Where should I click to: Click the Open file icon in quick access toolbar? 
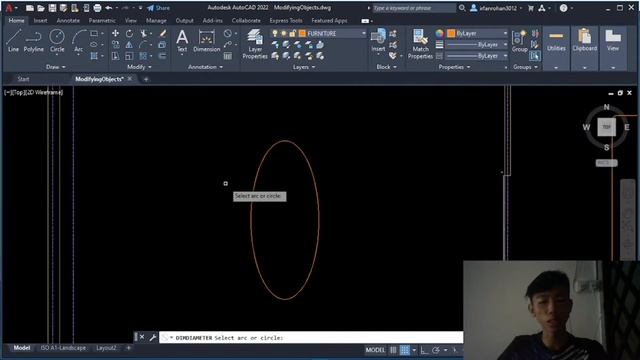point(41,8)
